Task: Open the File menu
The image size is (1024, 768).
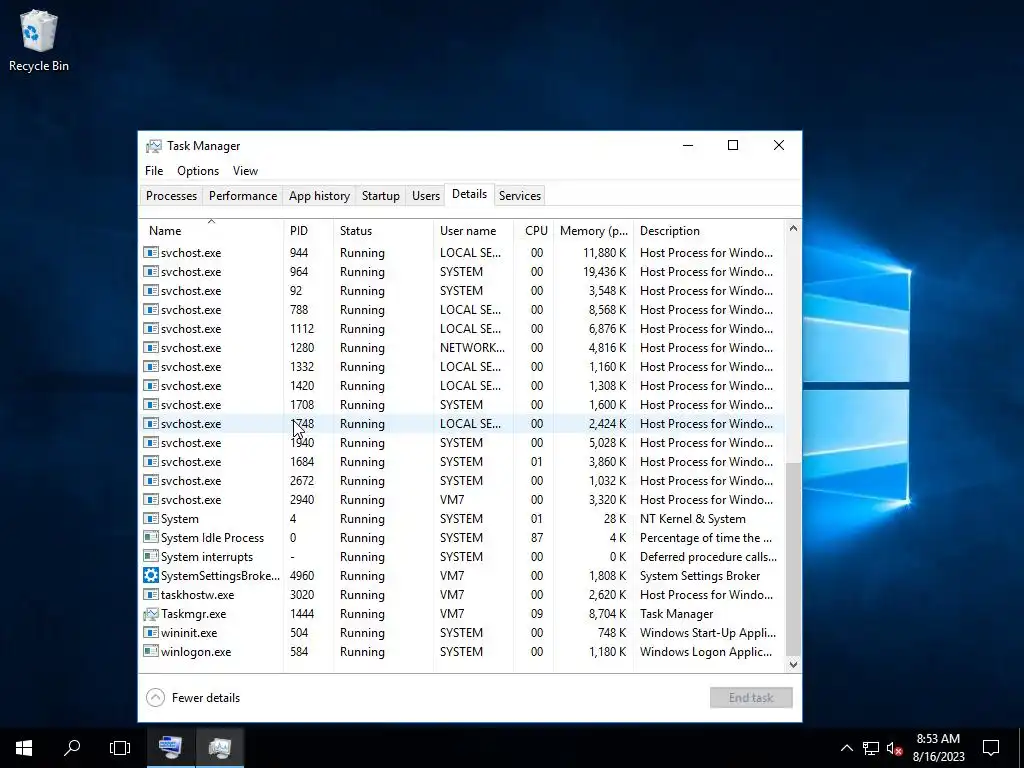Action: coord(154,170)
